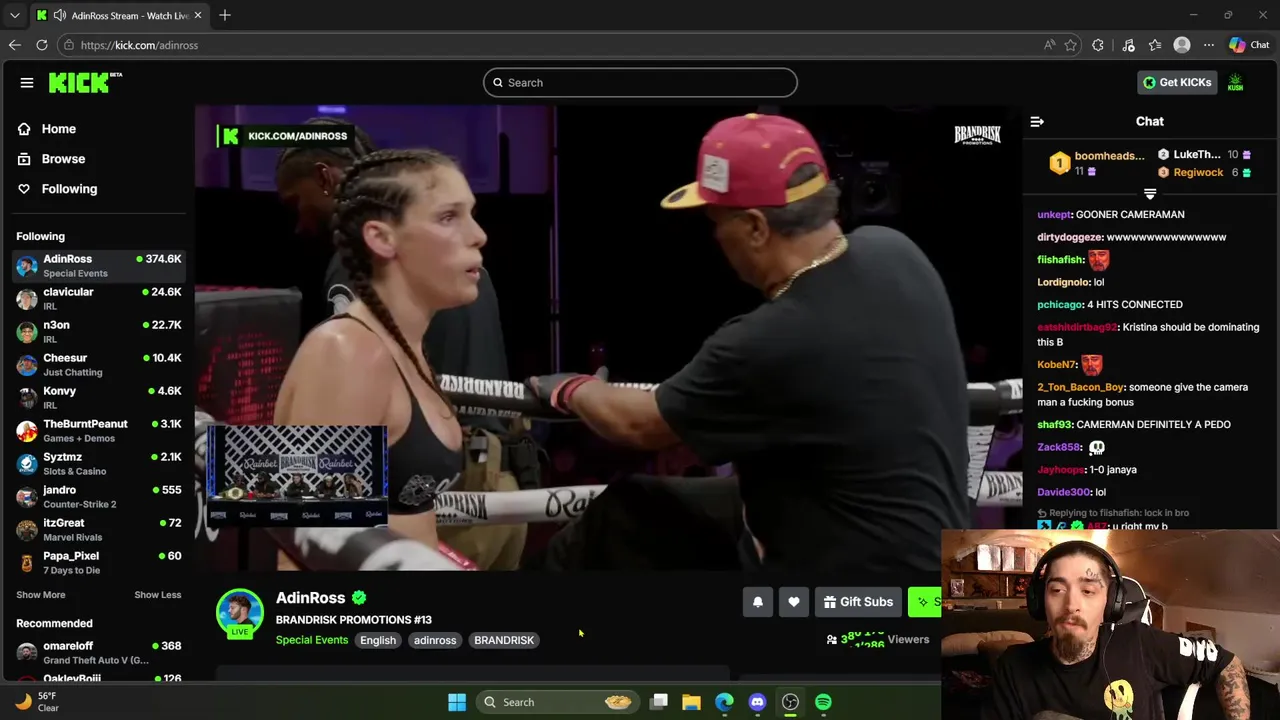The height and width of the screenshot is (720, 1280).
Task: Open the Kick hamburger sidebar menu
Action: (27, 83)
